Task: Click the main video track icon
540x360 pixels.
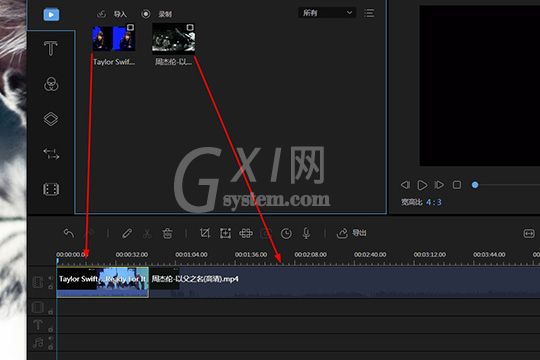Action: [37, 282]
